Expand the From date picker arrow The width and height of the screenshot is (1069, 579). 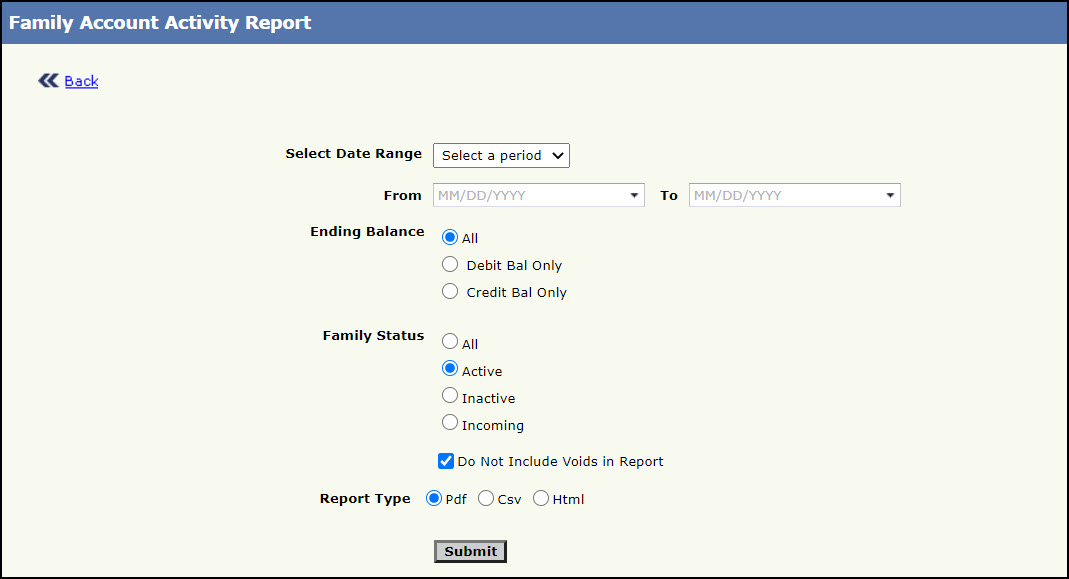(x=635, y=195)
